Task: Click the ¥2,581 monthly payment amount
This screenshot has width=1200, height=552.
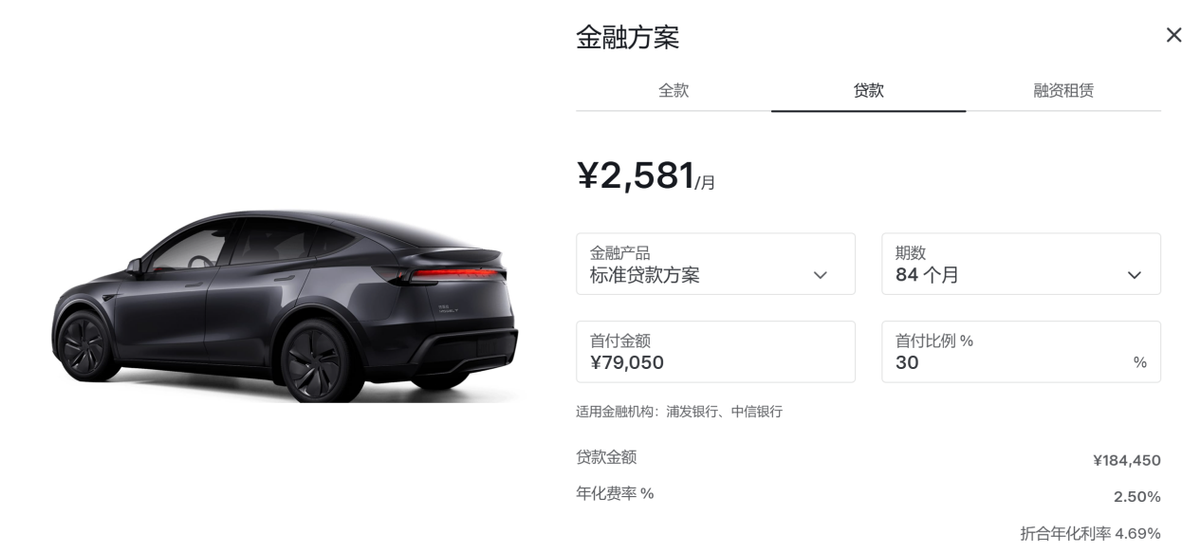Action: point(636,175)
